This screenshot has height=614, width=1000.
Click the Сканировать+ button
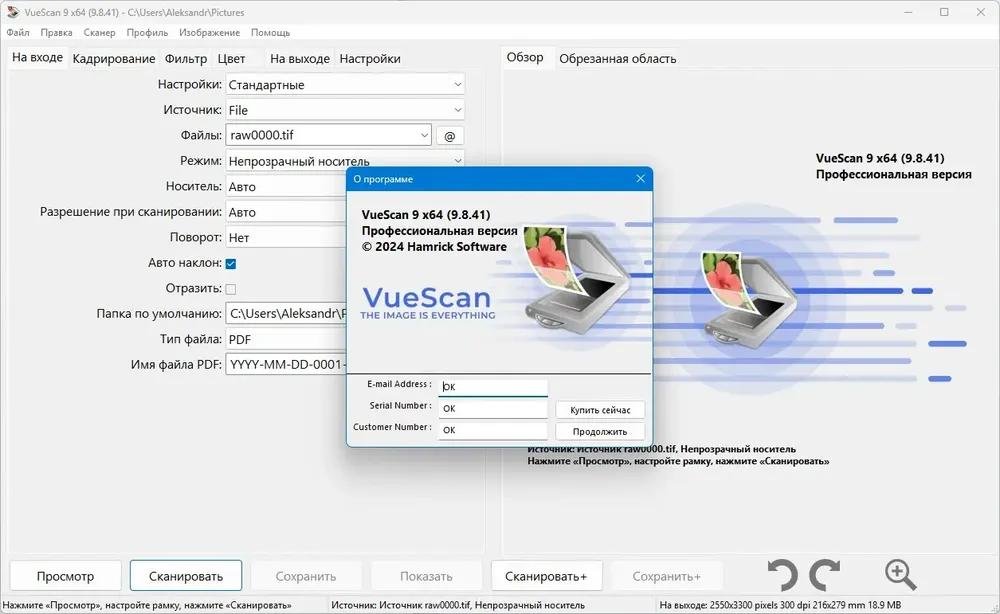tap(546, 576)
